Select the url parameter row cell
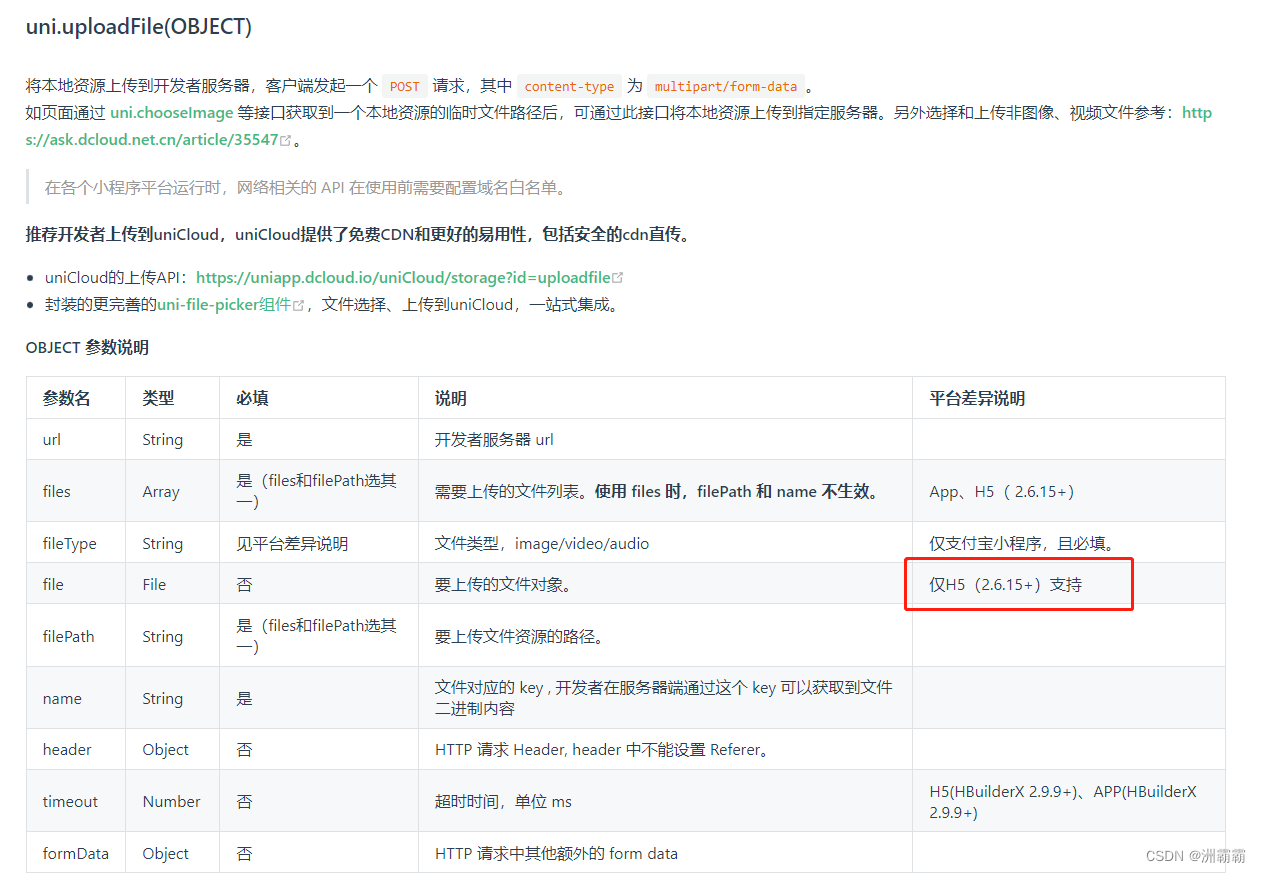The width and height of the screenshot is (1261, 873). 51,439
